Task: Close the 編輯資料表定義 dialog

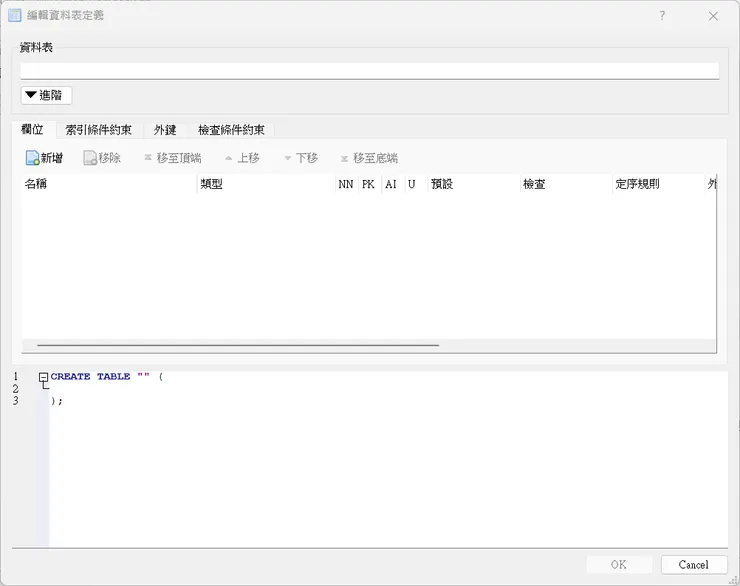Action: tap(713, 16)
